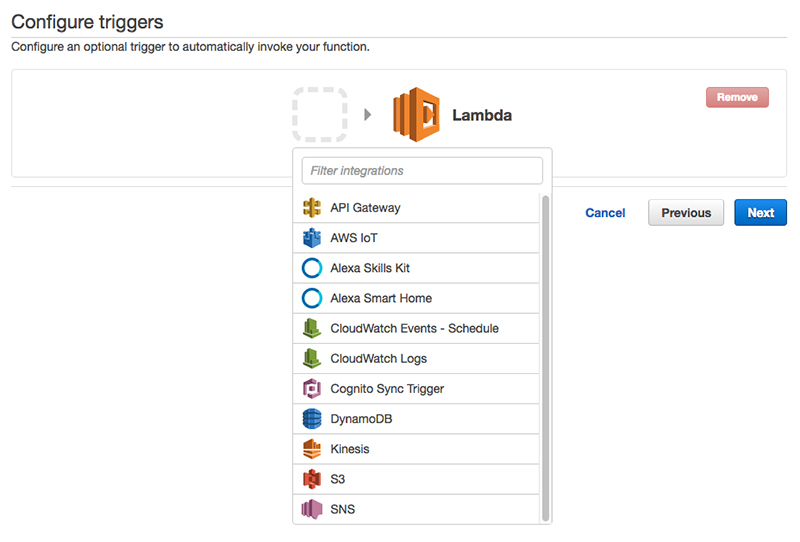
Task: Focus the Filter integrations search field
Action: pos(422,171)
